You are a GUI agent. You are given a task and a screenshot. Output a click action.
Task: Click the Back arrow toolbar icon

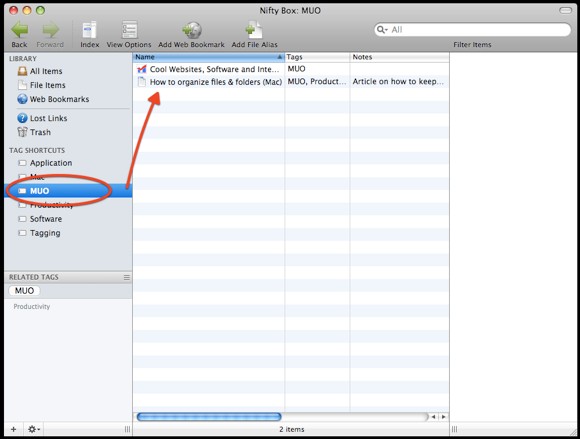pos(20,30)
